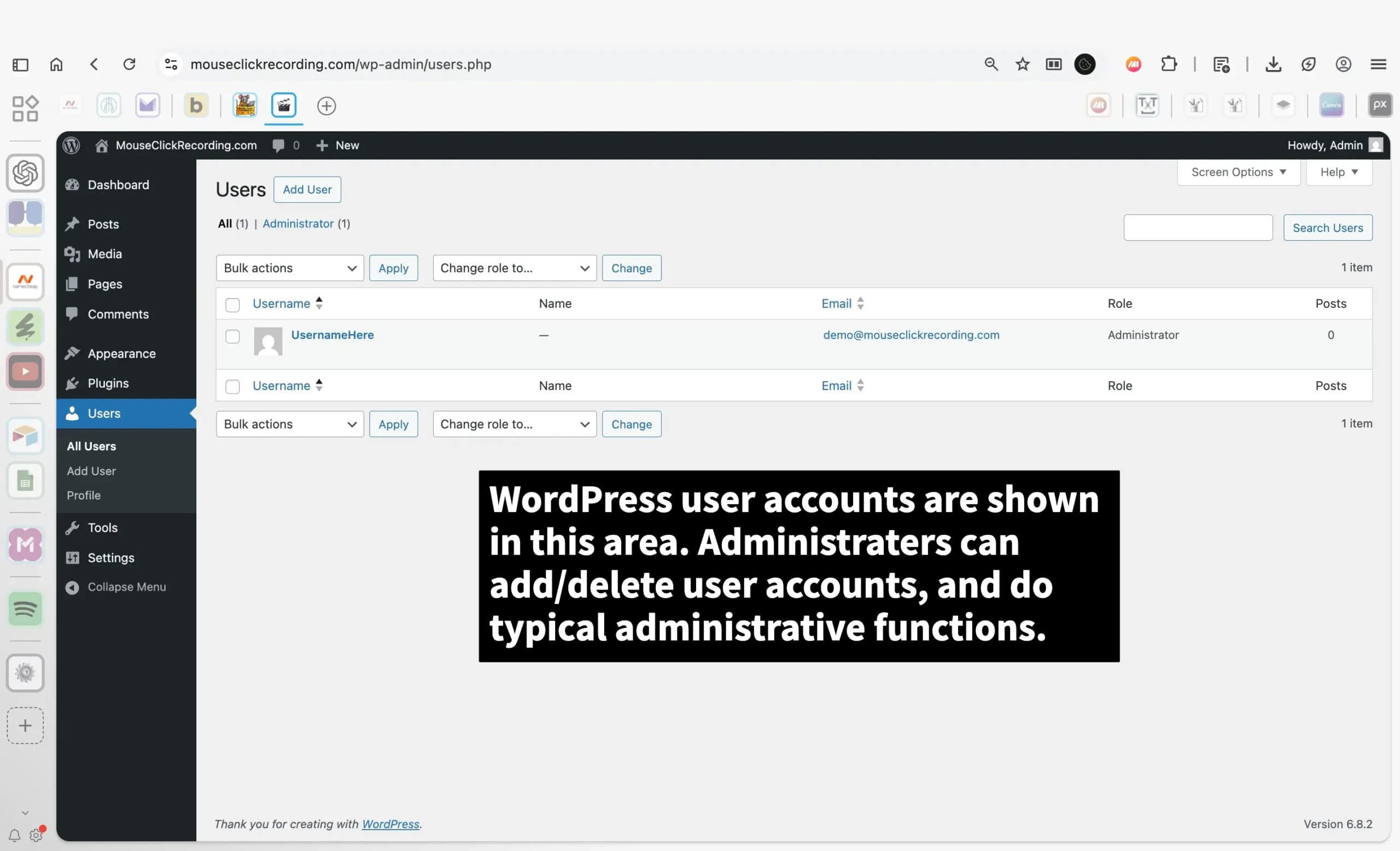Open the browser extensions puzzle icon
Screen dimensions: 1400x851
pyautogui.click(x=1169, y=64)
